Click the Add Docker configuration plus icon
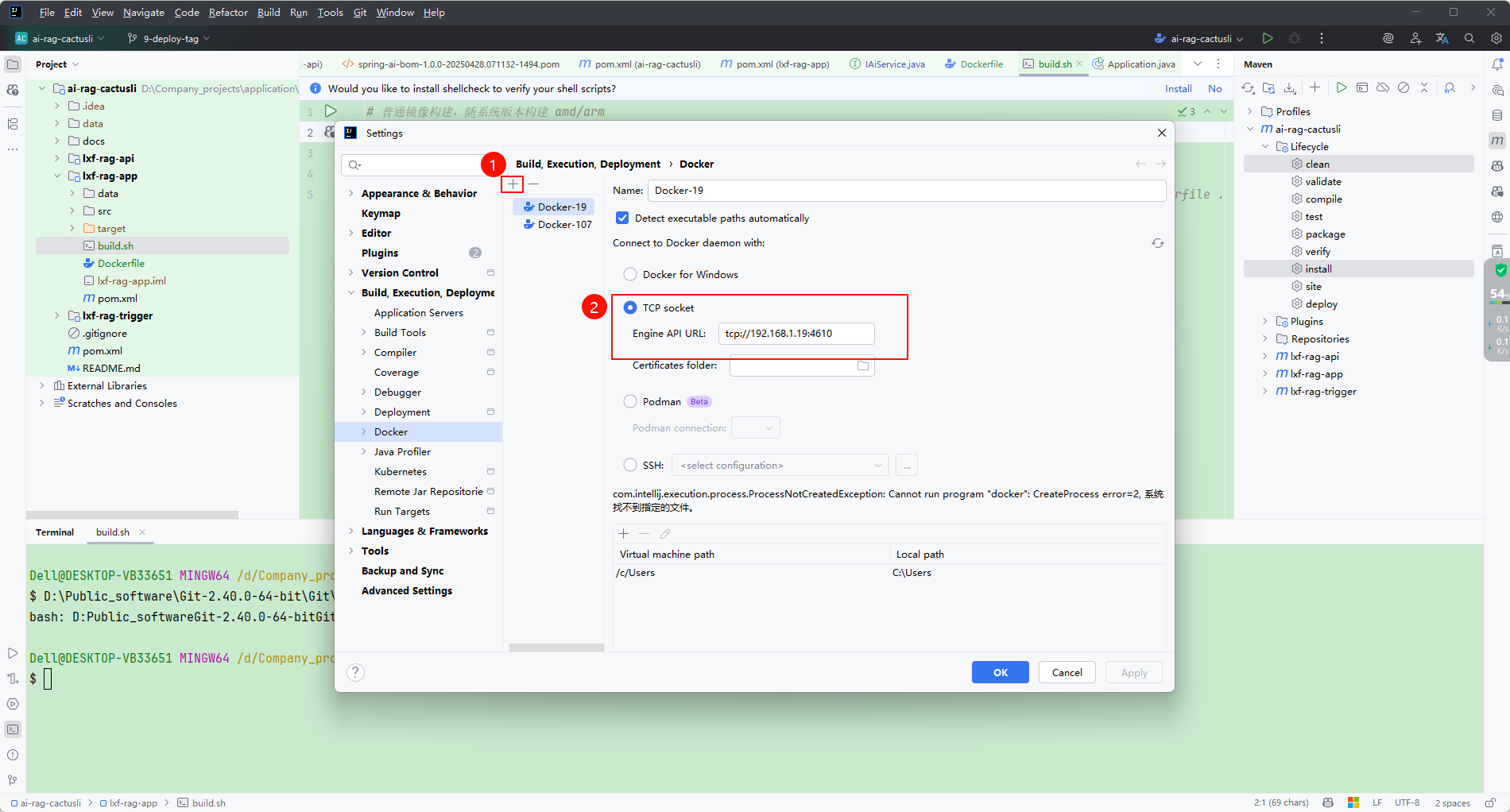Screen dimensions: 1510x812 tap(513, 184)
